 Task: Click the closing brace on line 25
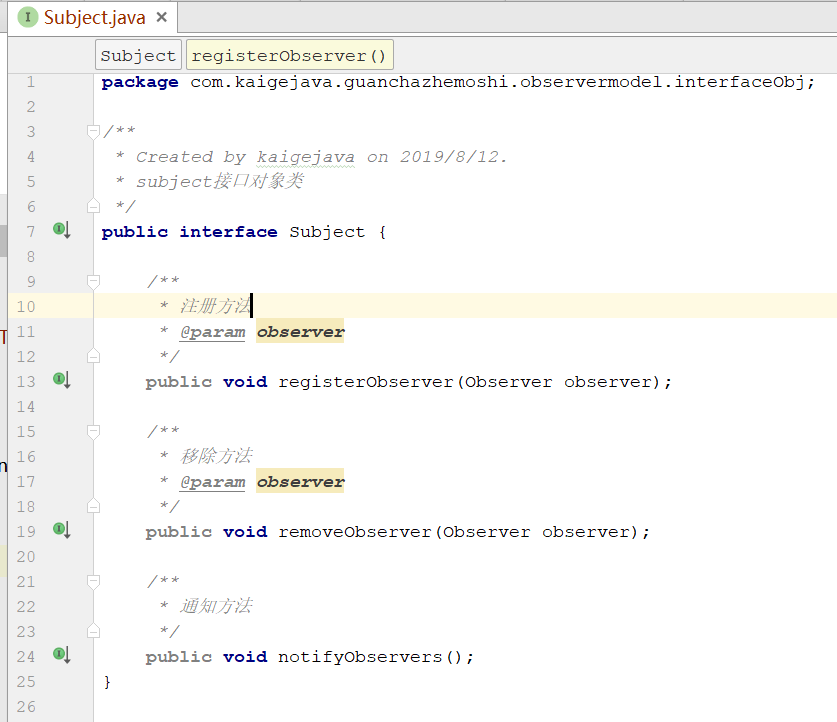pos(107,682)
